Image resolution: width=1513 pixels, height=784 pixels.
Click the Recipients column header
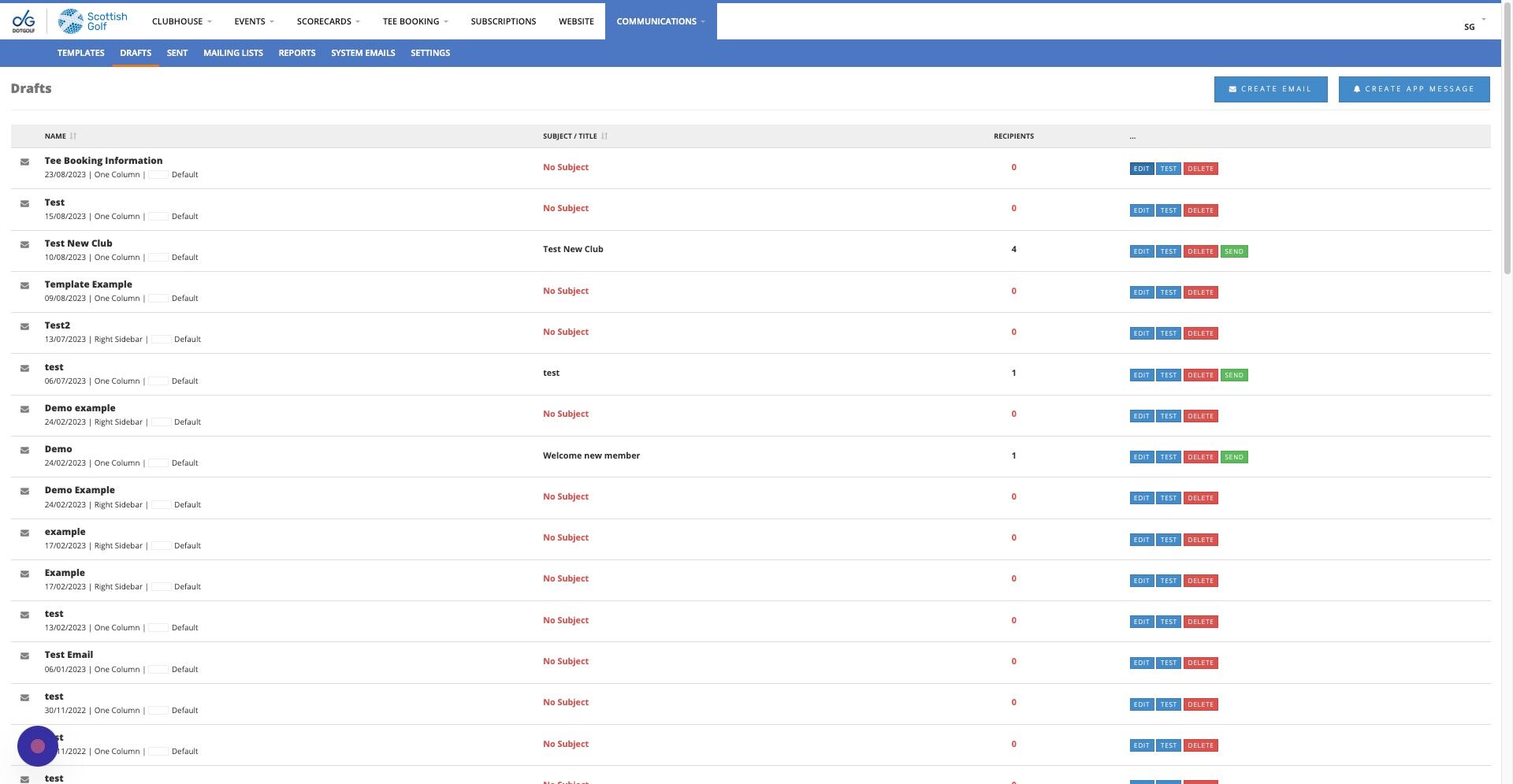pos(1013,136)
